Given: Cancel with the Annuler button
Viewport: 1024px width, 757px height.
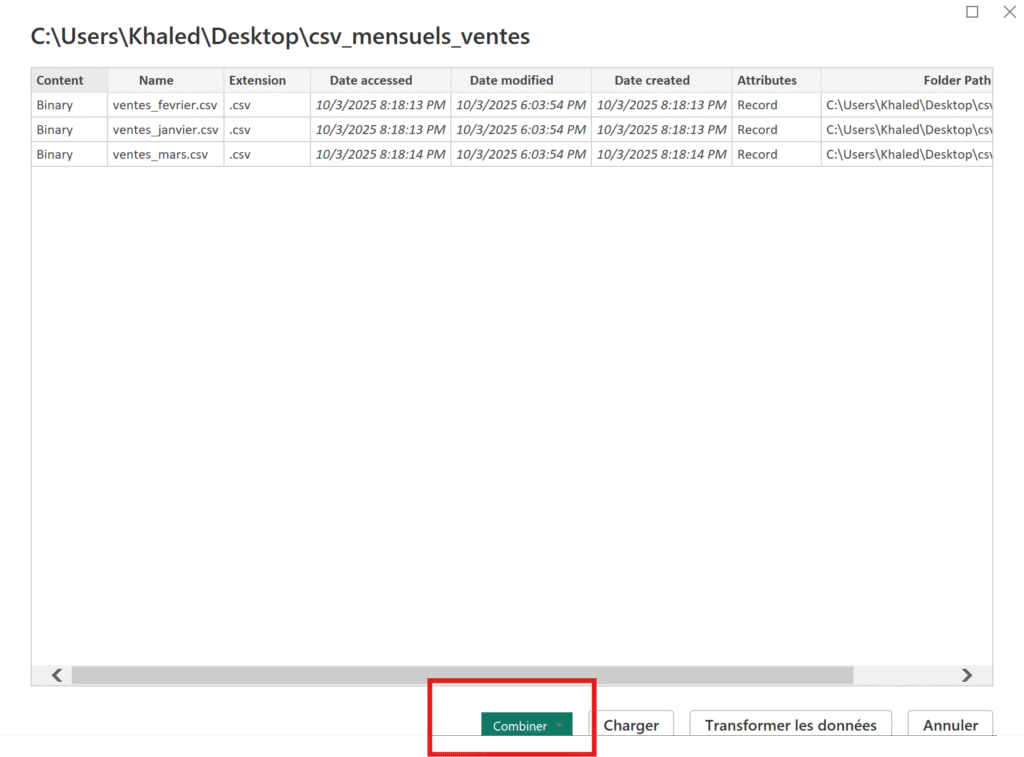Looking at the screenshot, I should (950, 725).
